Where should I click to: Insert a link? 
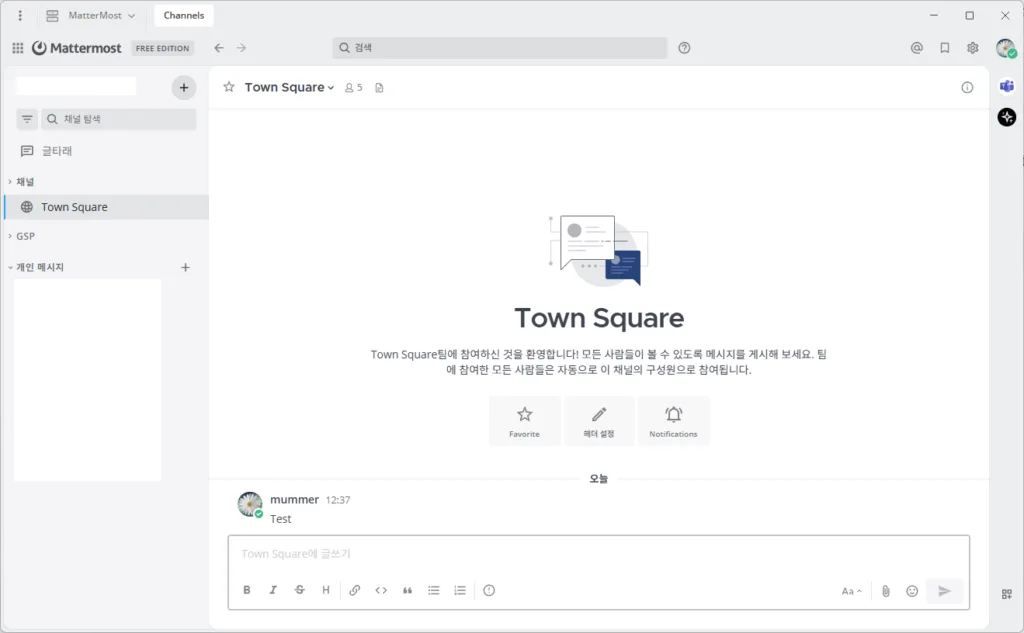355,590
